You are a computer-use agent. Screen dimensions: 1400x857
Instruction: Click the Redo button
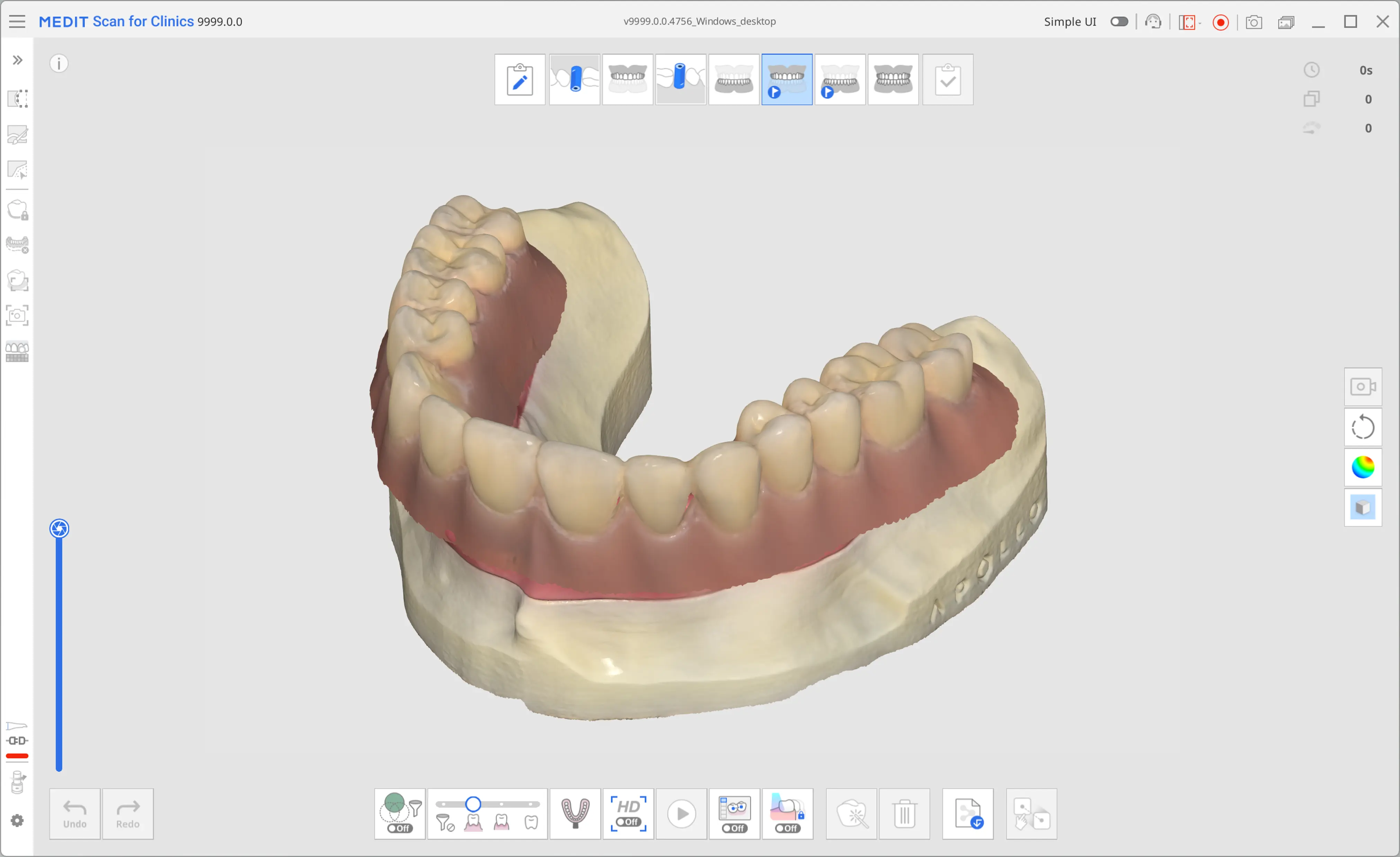coord(128,813)
